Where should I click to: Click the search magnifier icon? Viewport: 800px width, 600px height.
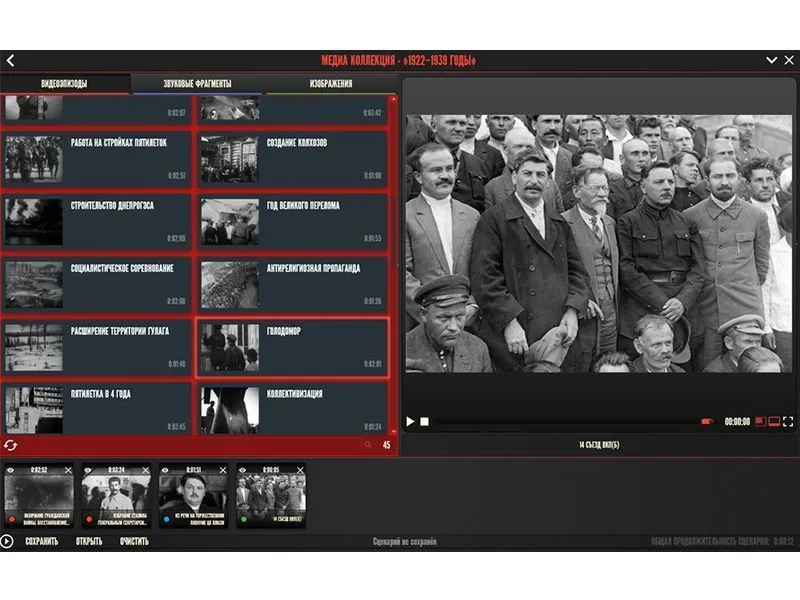click(x=368, y=445)
